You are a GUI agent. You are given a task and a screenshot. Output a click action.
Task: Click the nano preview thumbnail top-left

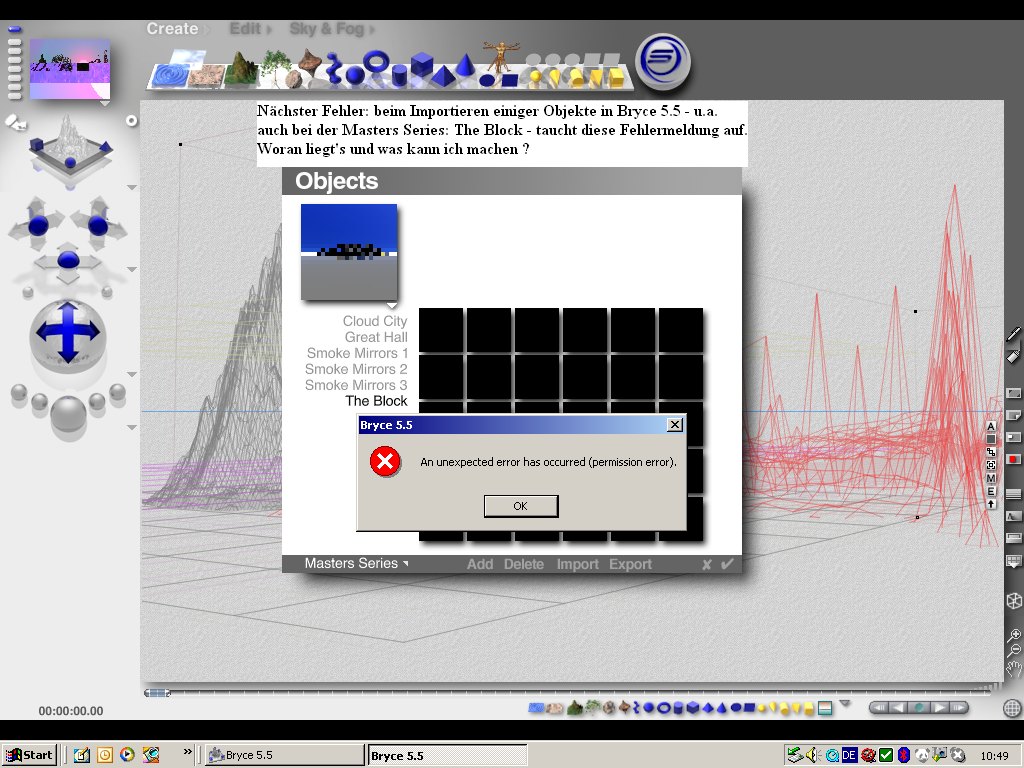point(69,69)
